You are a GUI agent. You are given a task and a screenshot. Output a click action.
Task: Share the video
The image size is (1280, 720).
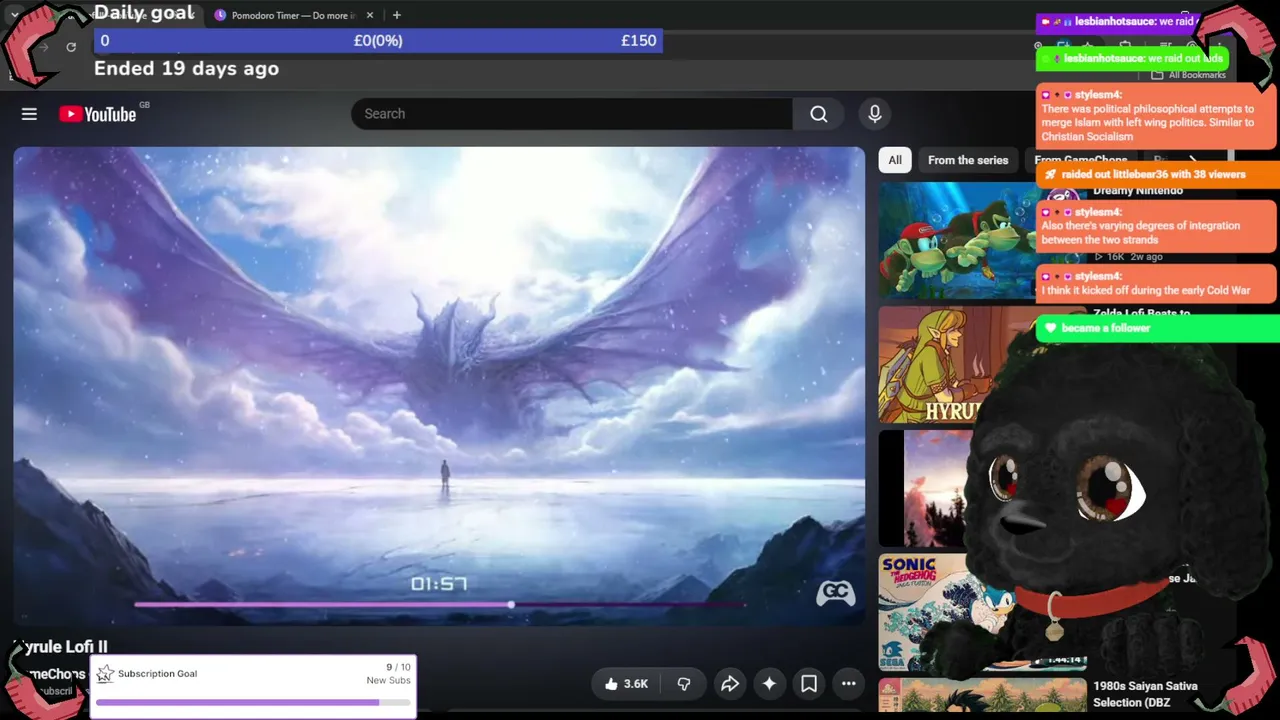(x=730, y=684)
